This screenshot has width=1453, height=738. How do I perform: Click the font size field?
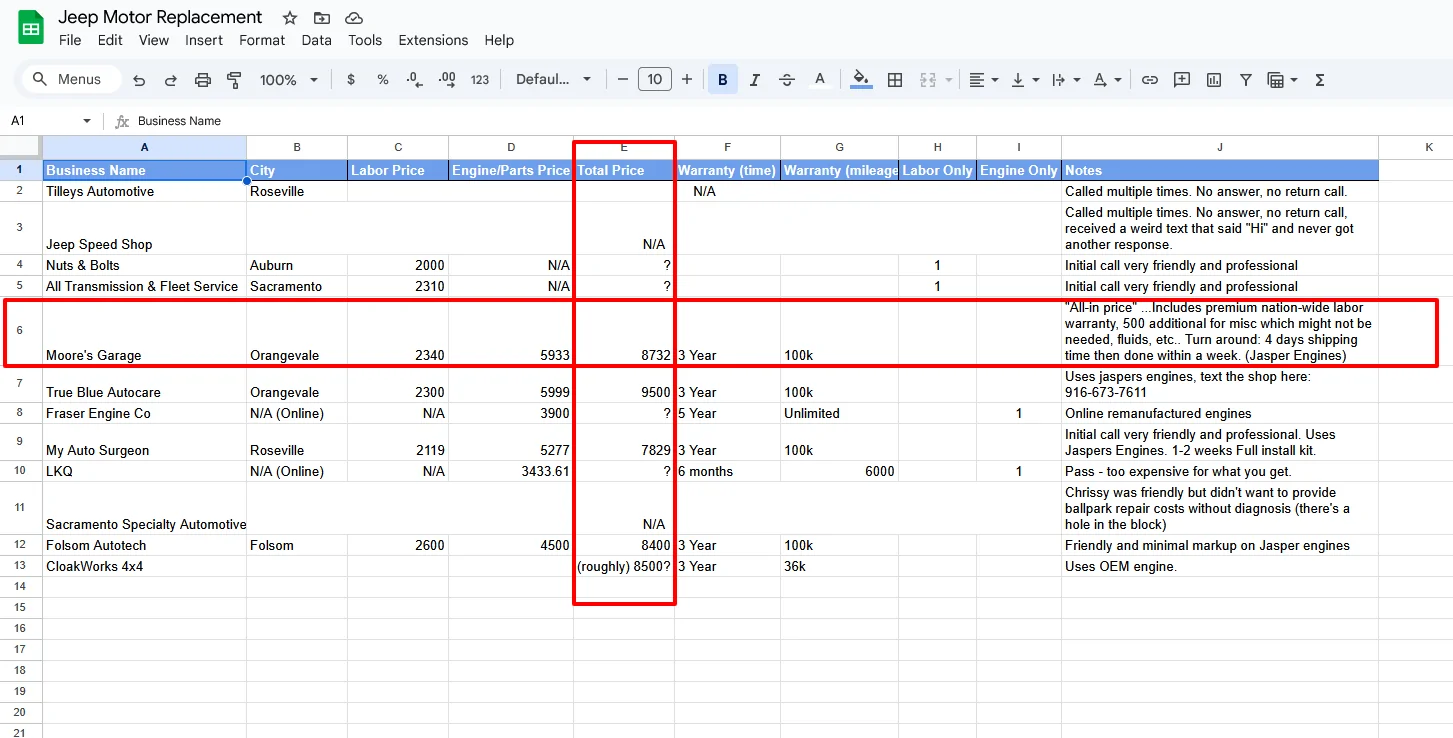click(x=655, y=80)
